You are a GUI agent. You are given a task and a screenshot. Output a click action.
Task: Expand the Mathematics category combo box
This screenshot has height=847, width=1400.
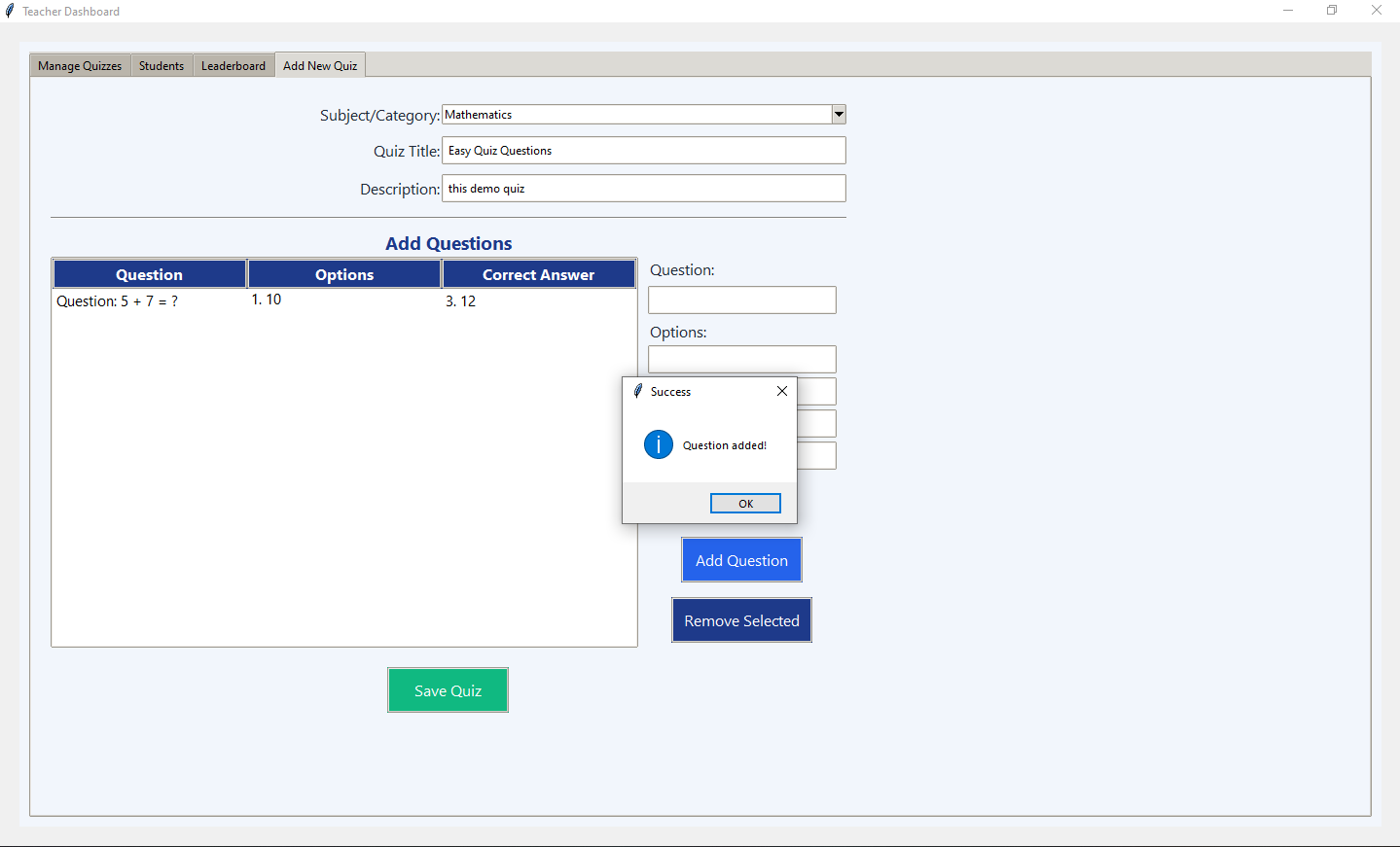(838, 114)
